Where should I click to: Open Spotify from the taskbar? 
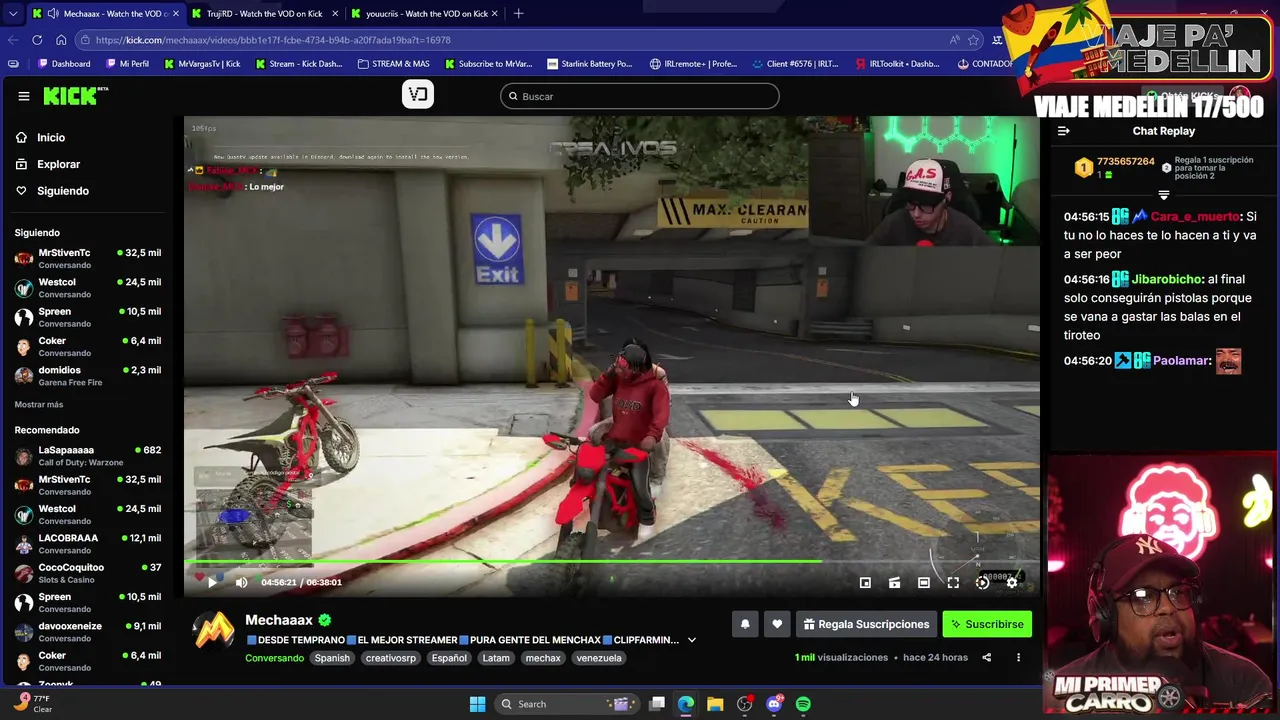(803, 704)
